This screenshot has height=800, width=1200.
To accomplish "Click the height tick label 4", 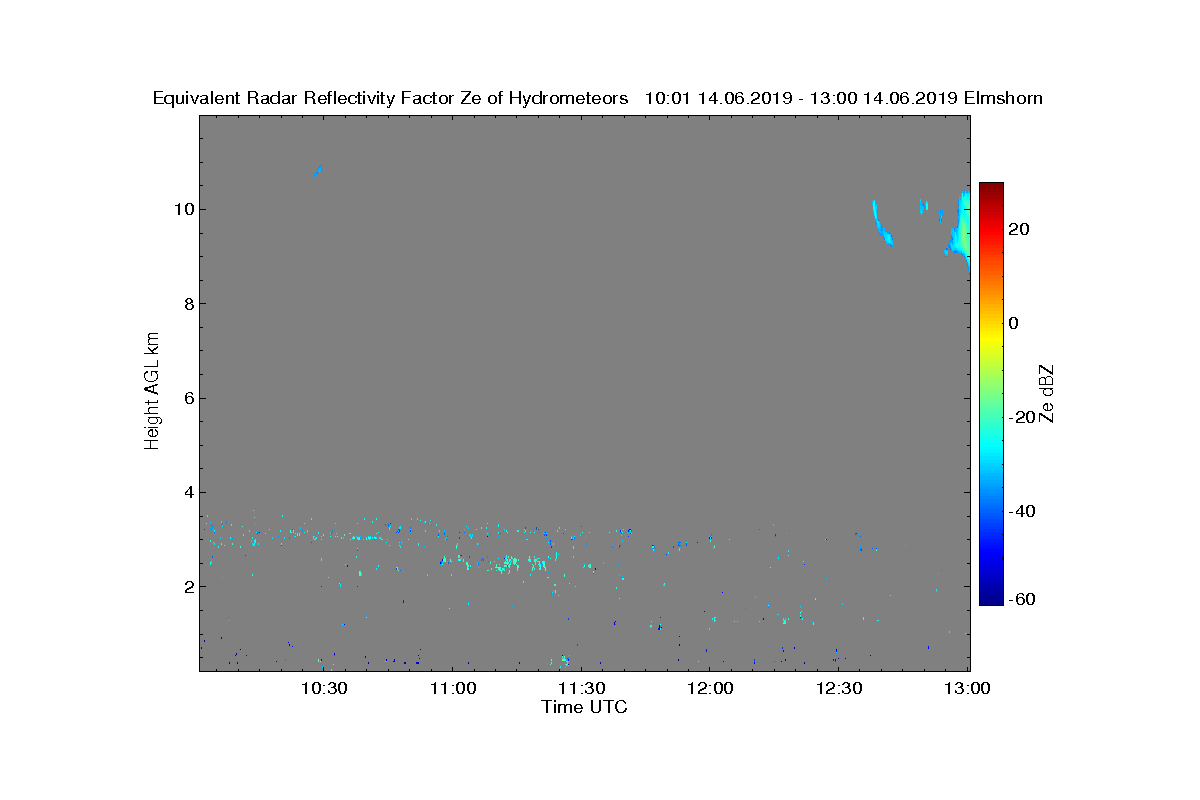I will point(187,492).
